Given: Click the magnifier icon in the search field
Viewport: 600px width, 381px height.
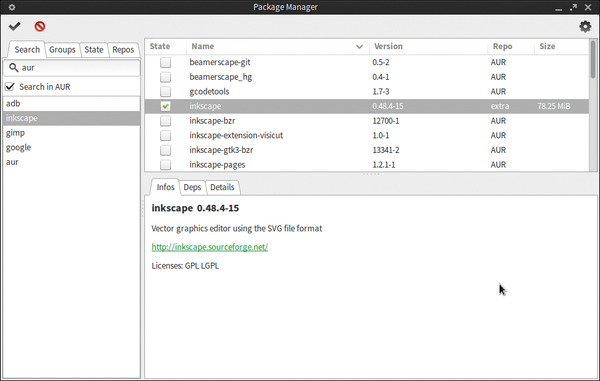Looking at the screenshot, I should (13, 68).
